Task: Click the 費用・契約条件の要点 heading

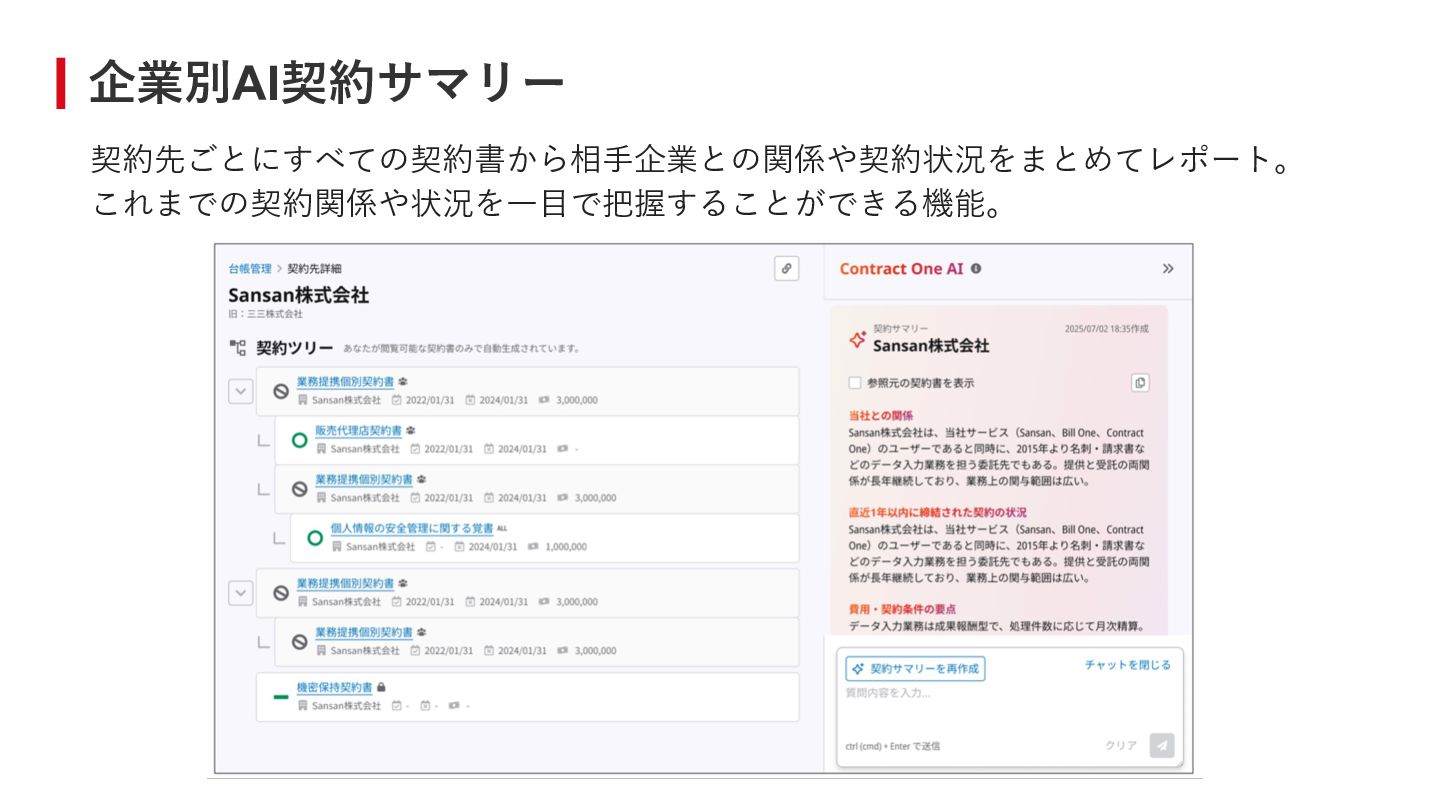Action: coord(902,609)
